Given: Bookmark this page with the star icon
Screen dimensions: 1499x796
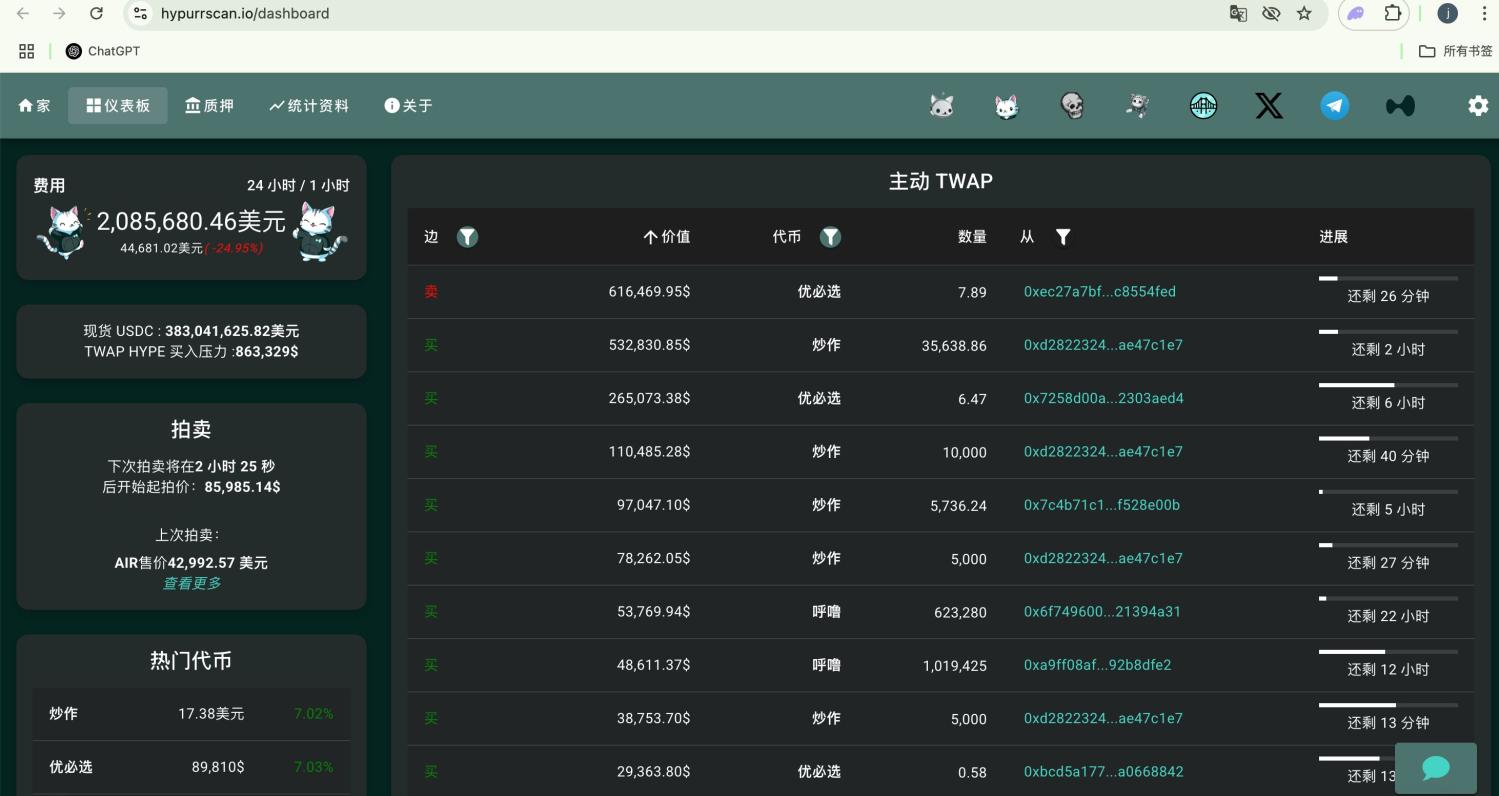Looking at the screenshot, I should 1304,13.
